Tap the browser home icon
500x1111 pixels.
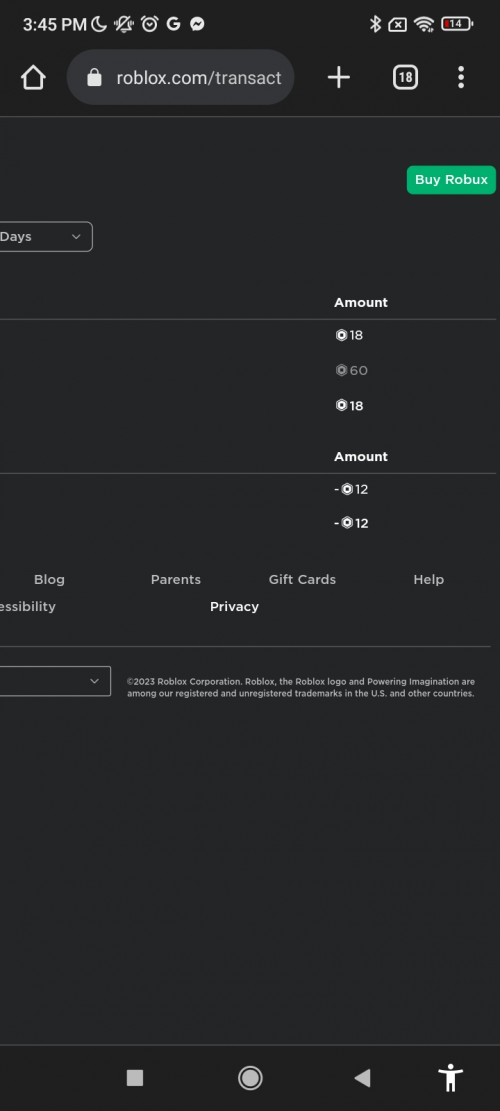pos(33,77)
